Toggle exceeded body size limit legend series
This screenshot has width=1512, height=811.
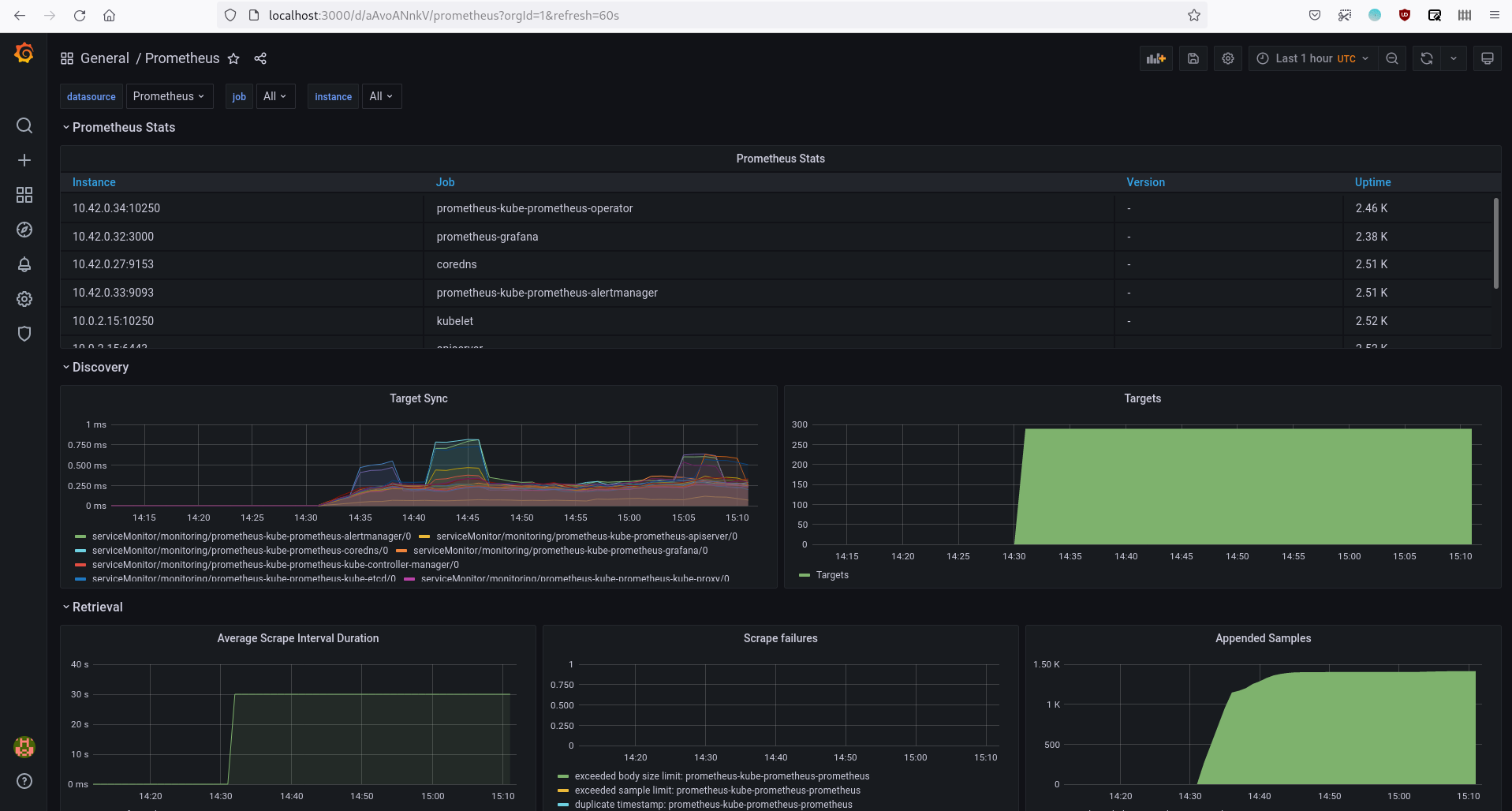coord(722,776)
